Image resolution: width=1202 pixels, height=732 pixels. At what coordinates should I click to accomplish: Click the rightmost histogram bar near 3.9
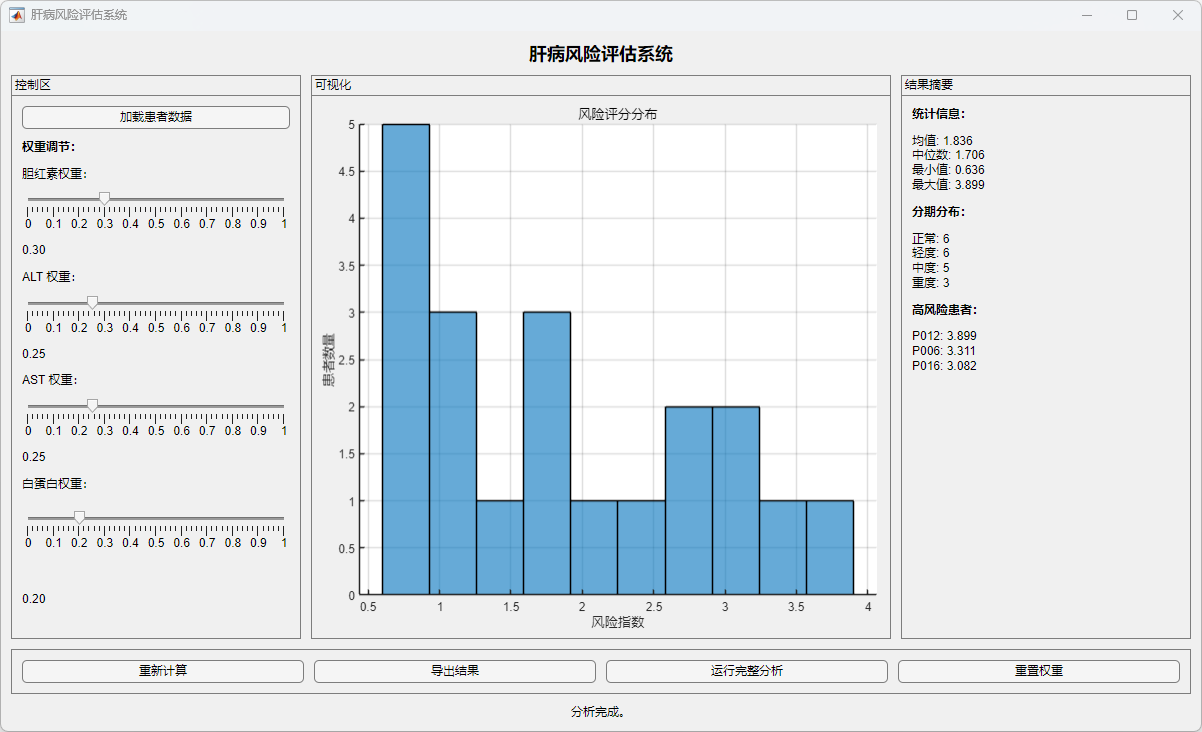[829, 547]
